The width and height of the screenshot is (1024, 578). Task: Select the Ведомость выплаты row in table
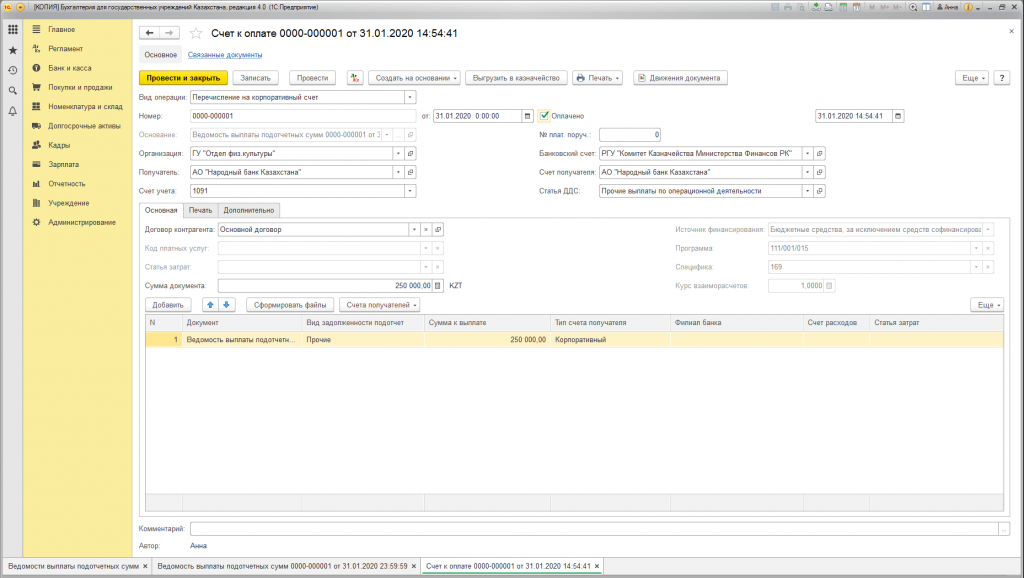coord(240,340)
